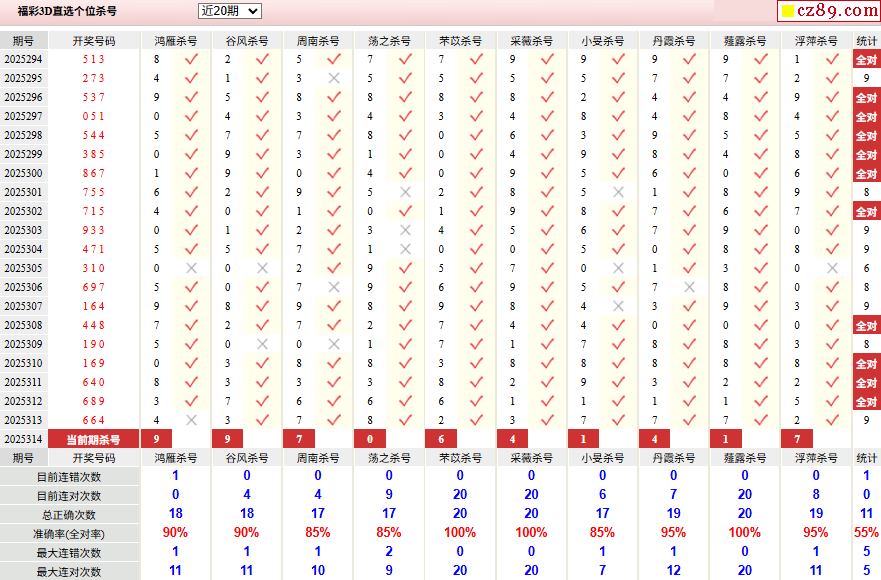Click the 丹霞杀号 accuracy value 95%
881x580 pixels.
673,532
